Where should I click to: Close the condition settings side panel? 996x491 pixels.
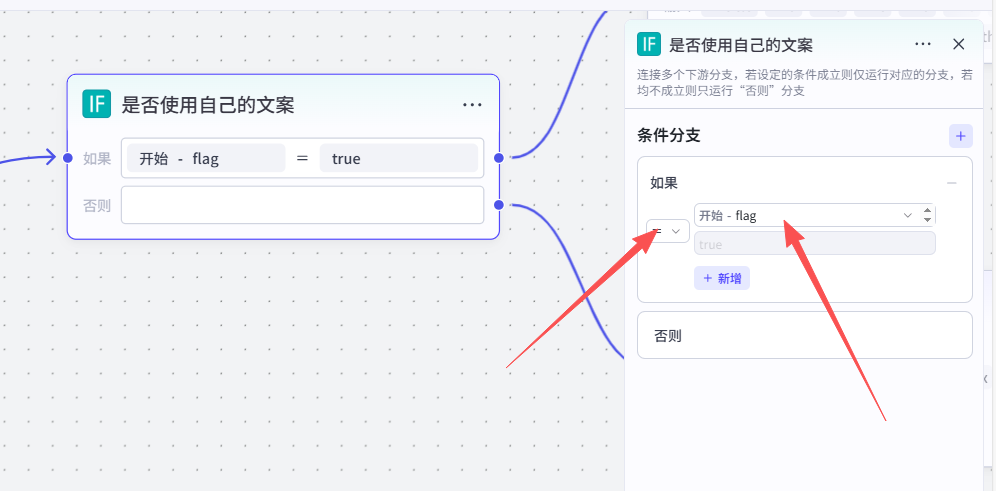[x=958, y=45]
